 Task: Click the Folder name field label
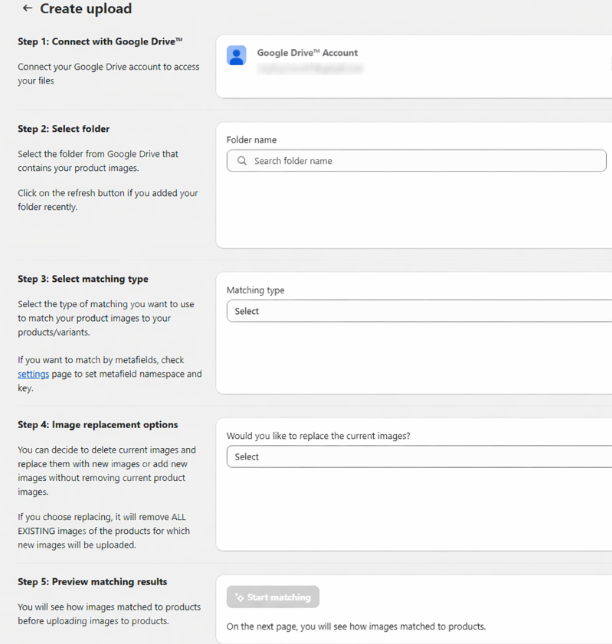click(252, 140)
